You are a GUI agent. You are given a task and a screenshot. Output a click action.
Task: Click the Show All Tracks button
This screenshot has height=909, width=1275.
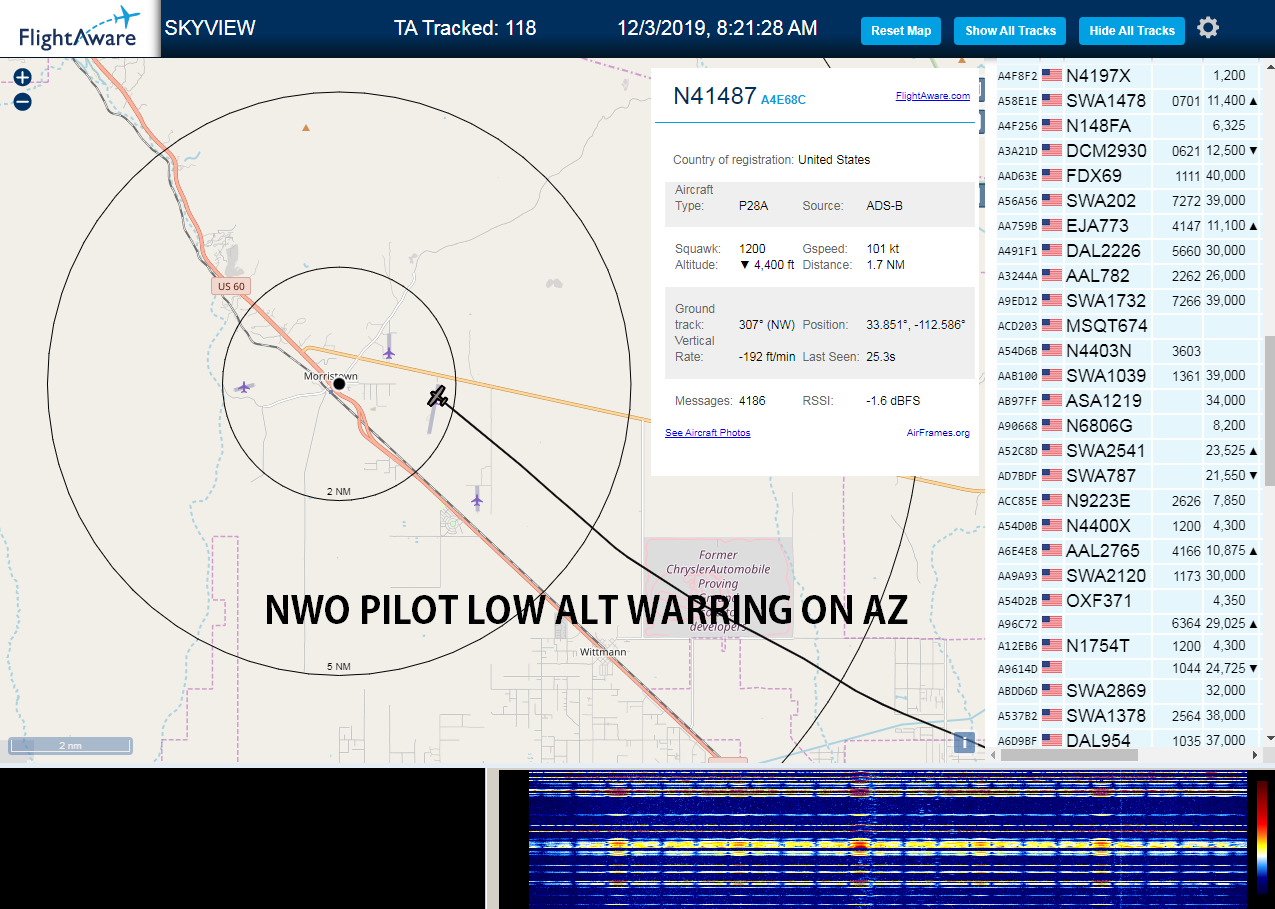click(1010, 31)
